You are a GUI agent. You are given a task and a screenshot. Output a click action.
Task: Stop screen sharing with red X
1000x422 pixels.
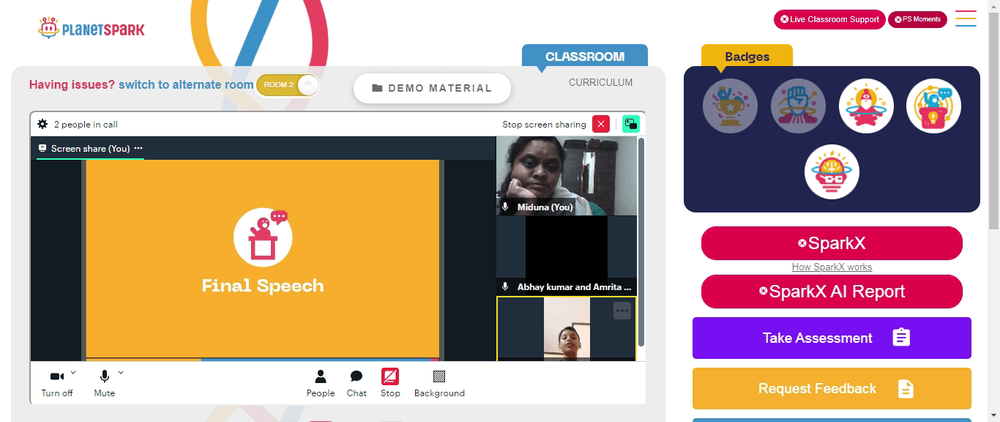601,124
